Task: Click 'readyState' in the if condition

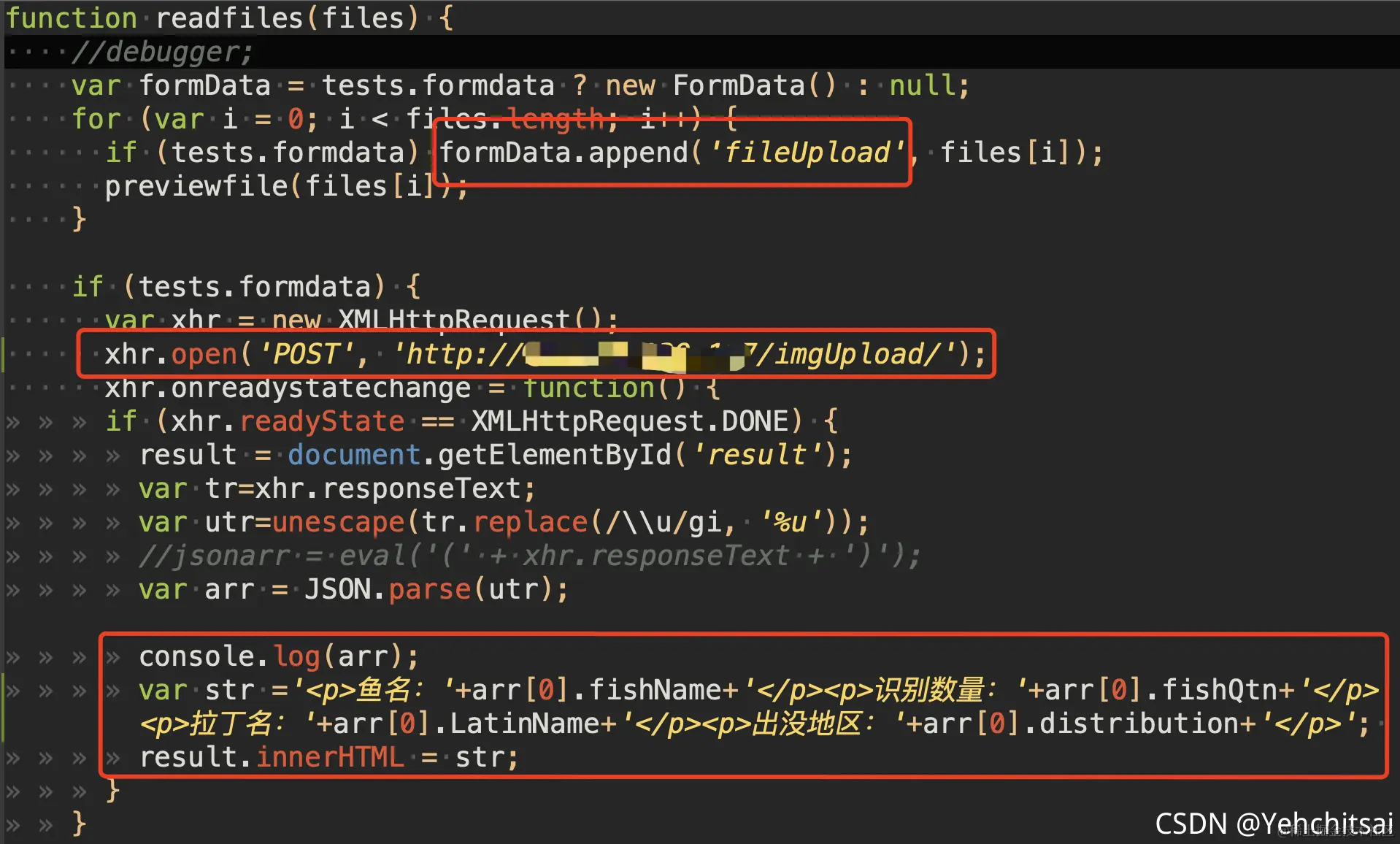Action: (x=322, y=421)
